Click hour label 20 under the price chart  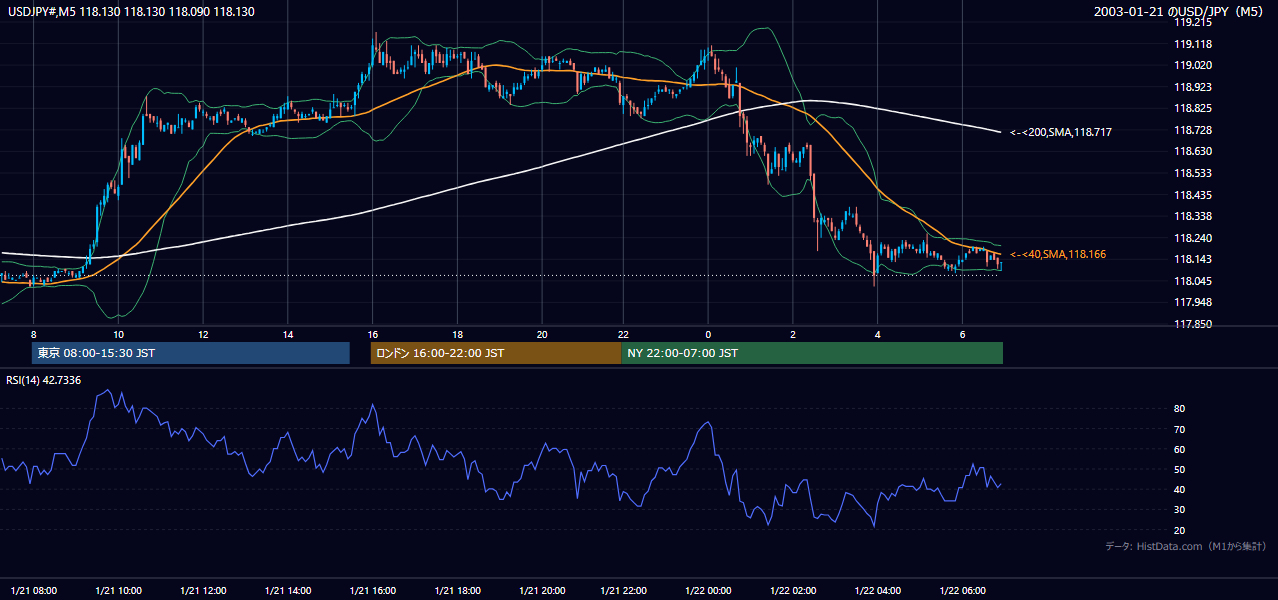pos(541,334)
